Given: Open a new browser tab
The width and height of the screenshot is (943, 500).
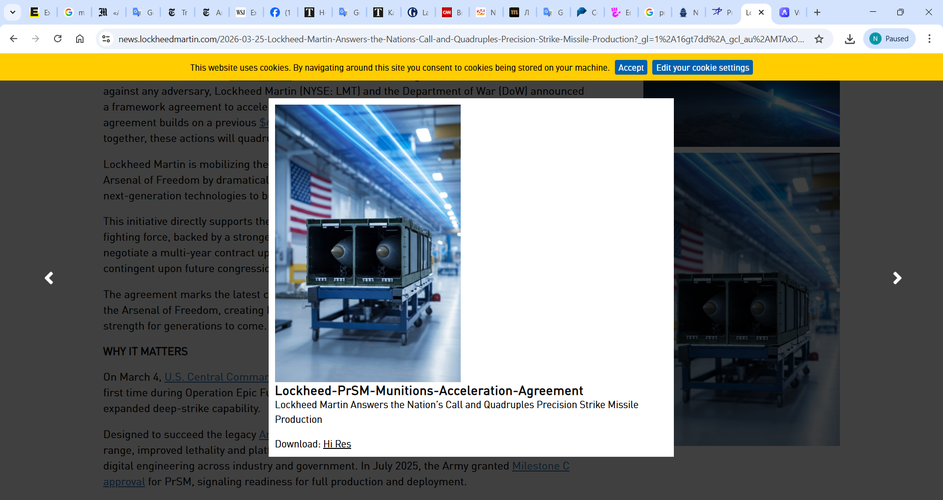Looking at the screenshot, I should (817, 12).
